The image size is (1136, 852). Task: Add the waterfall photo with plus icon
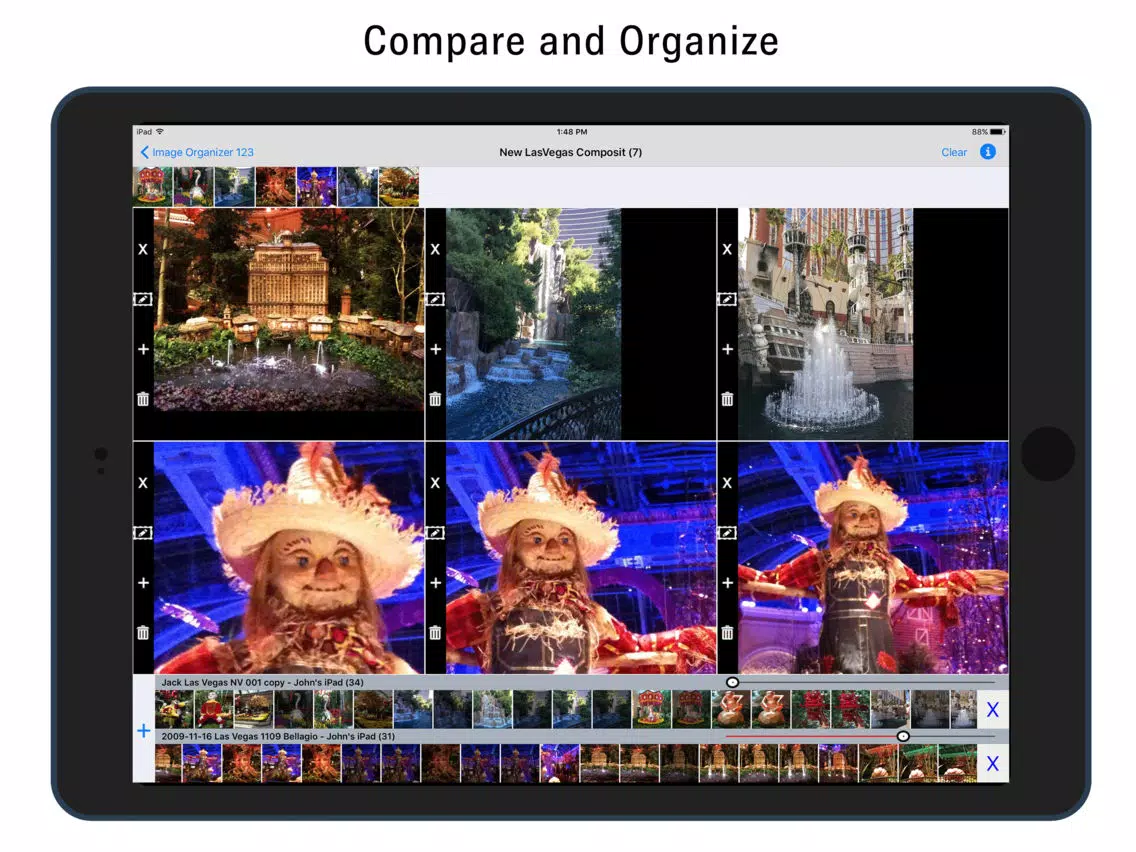435,349
